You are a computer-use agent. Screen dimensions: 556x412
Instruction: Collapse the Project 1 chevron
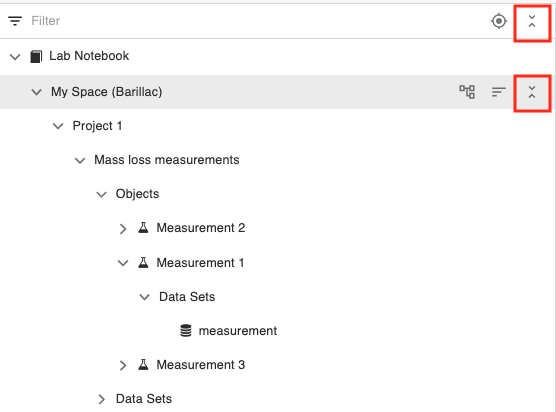pyautogui.click(x=58, y=126)
